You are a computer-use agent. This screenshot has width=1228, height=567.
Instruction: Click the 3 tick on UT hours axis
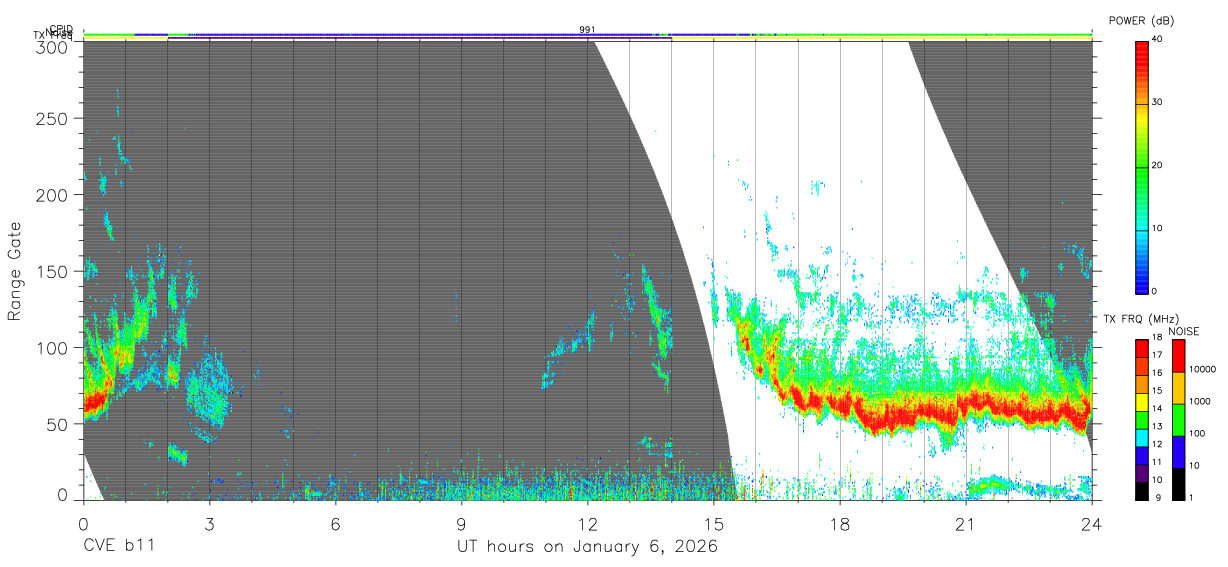[x=209, y=523]
